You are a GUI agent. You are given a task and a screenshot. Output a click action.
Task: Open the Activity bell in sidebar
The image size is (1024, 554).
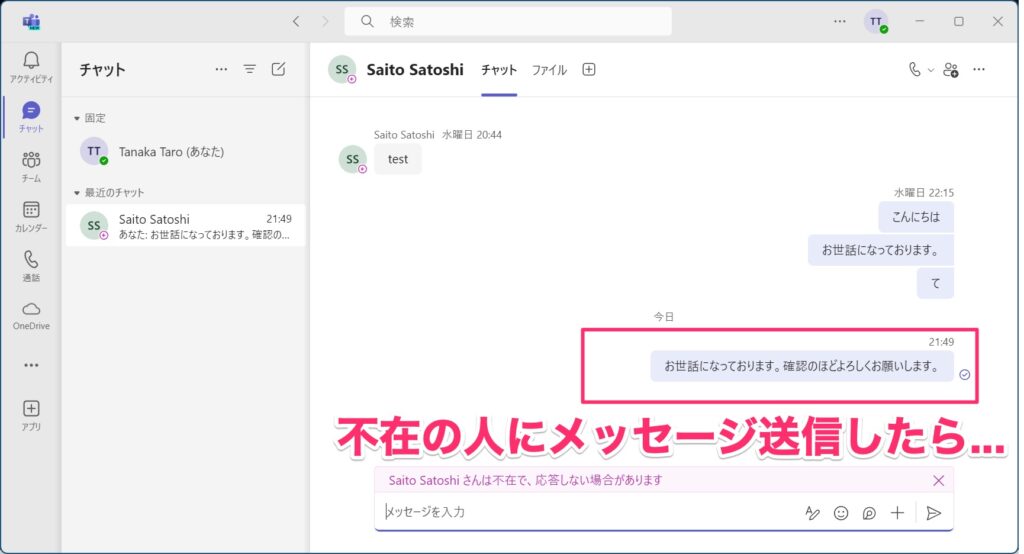coord(31,66)
